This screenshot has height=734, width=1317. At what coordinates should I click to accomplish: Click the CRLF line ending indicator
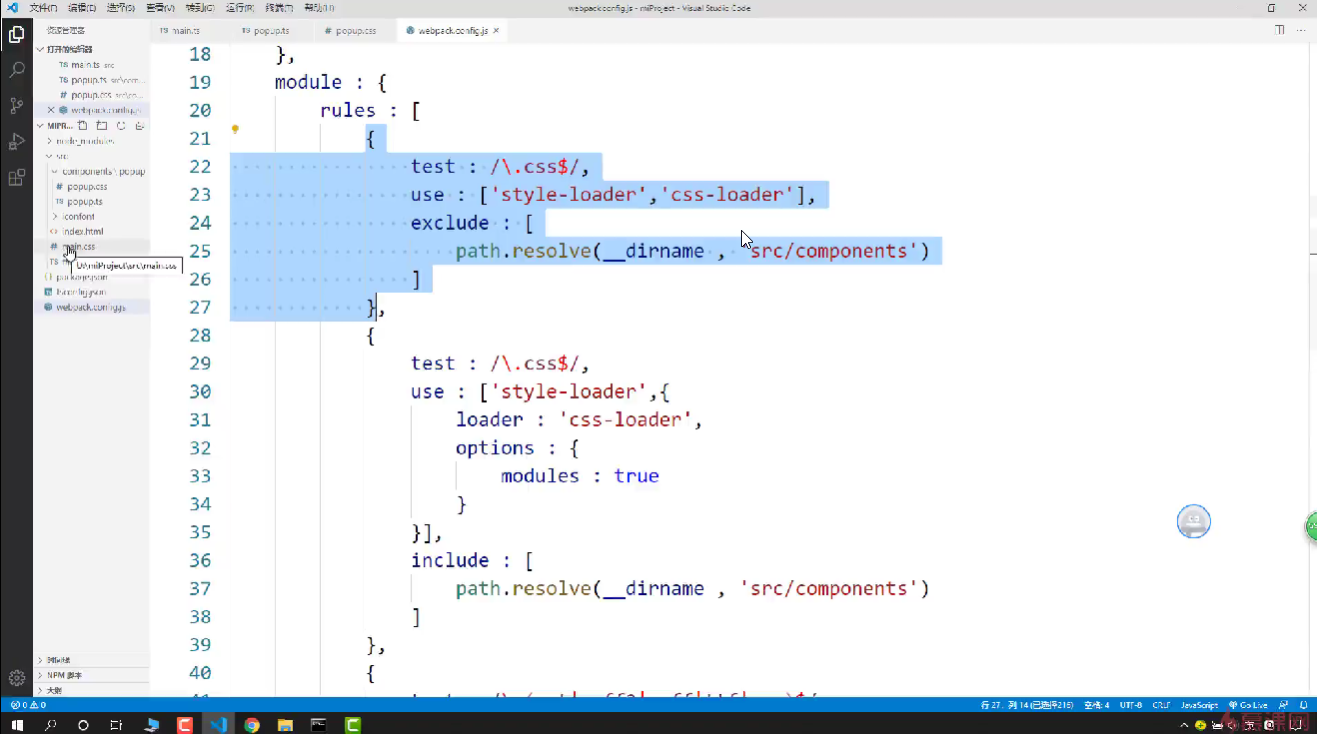pyautogui.click(x=1161, y=705)
